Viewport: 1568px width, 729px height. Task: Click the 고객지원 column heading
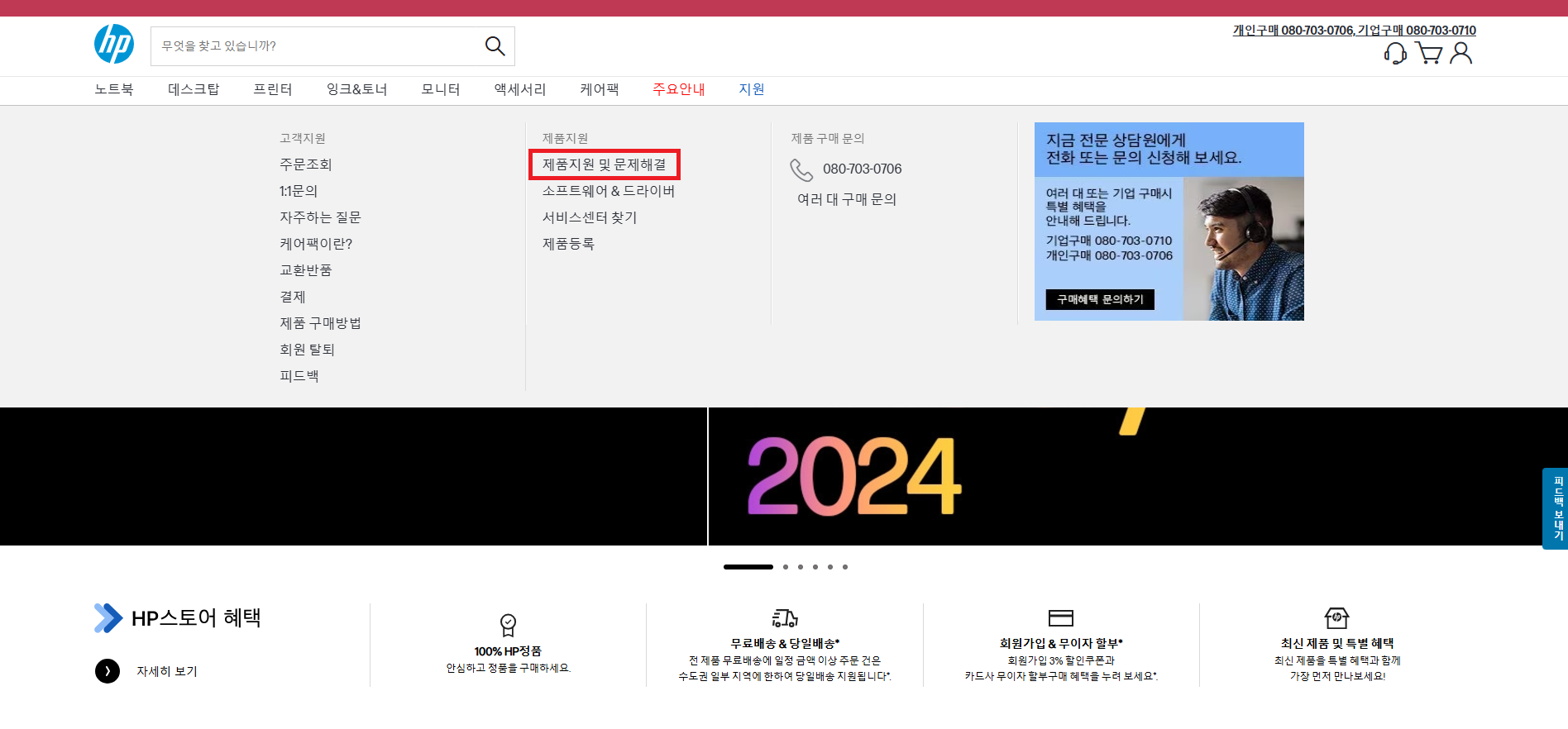(303, 138)
